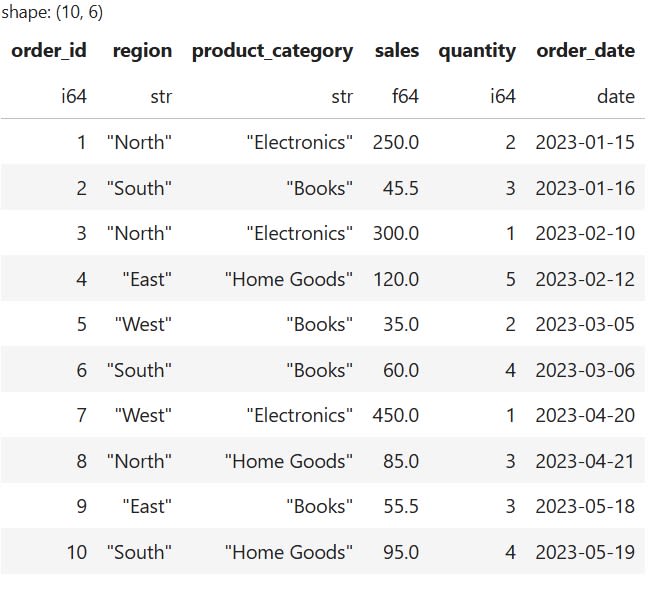Click the date cell 2023-03-06

[x=585, y=370]
